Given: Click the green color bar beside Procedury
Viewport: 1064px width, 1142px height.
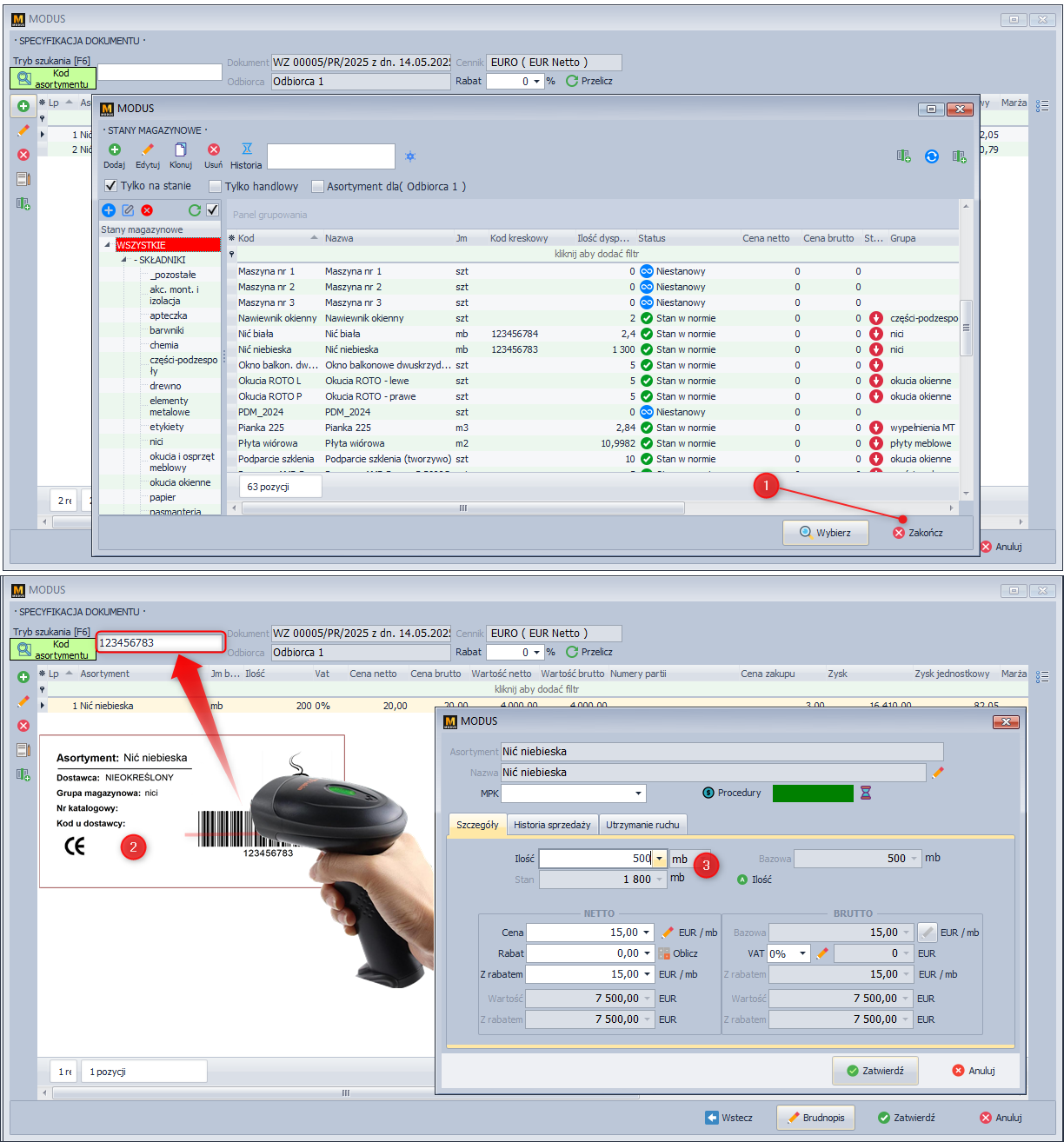Looking at the screenshot, I should tap(813, 793).
